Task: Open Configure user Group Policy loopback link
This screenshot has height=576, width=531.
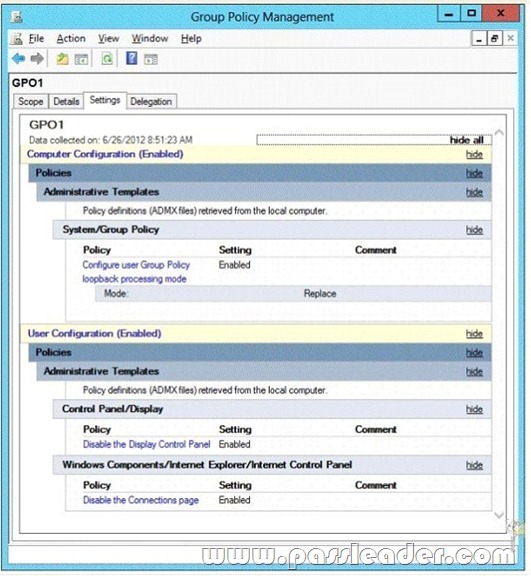Action: point(136,272)
